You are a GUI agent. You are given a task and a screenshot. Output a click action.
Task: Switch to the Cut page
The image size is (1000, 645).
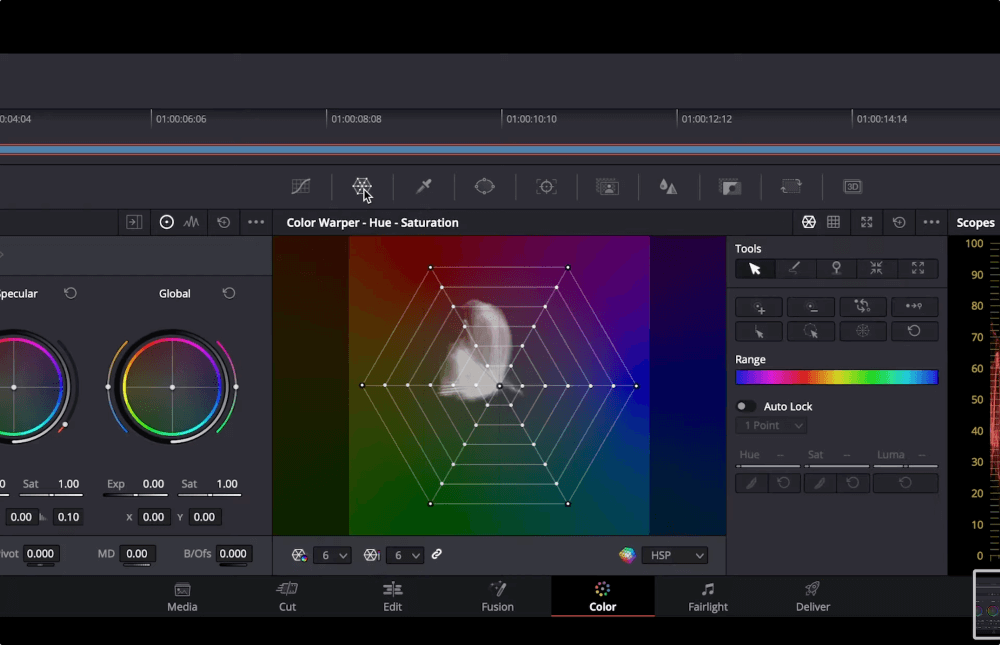pyautogui.click(x=287, y=597)
